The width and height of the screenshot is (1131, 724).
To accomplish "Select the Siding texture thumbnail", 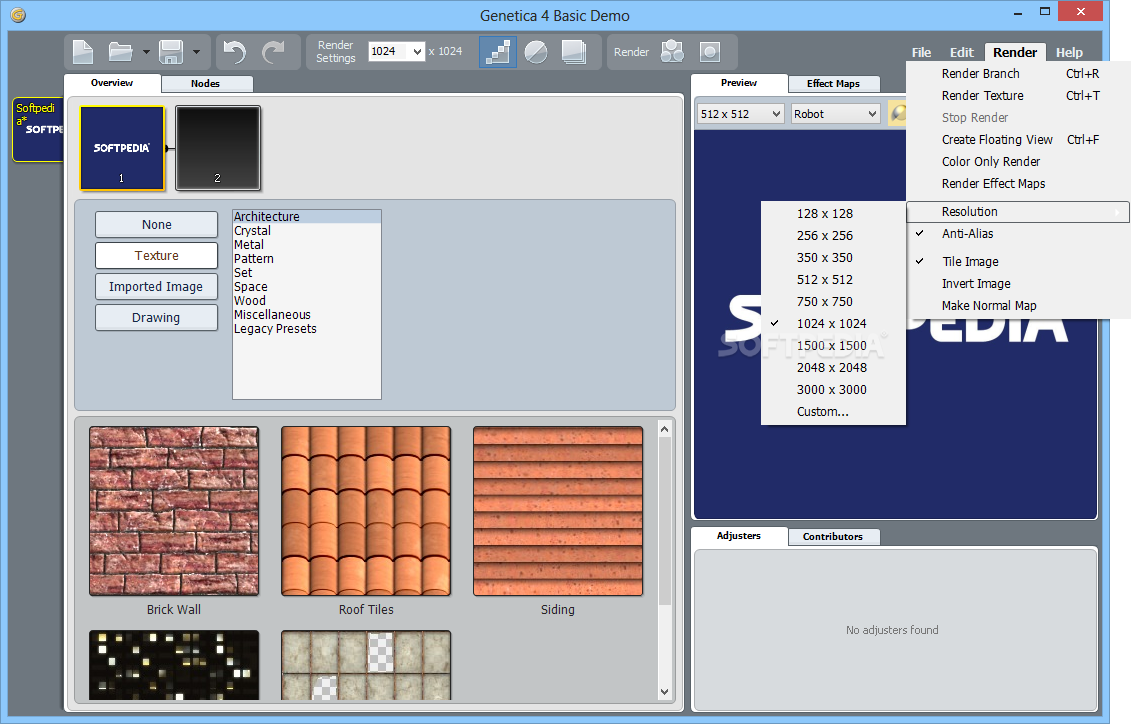I will 558,511.
